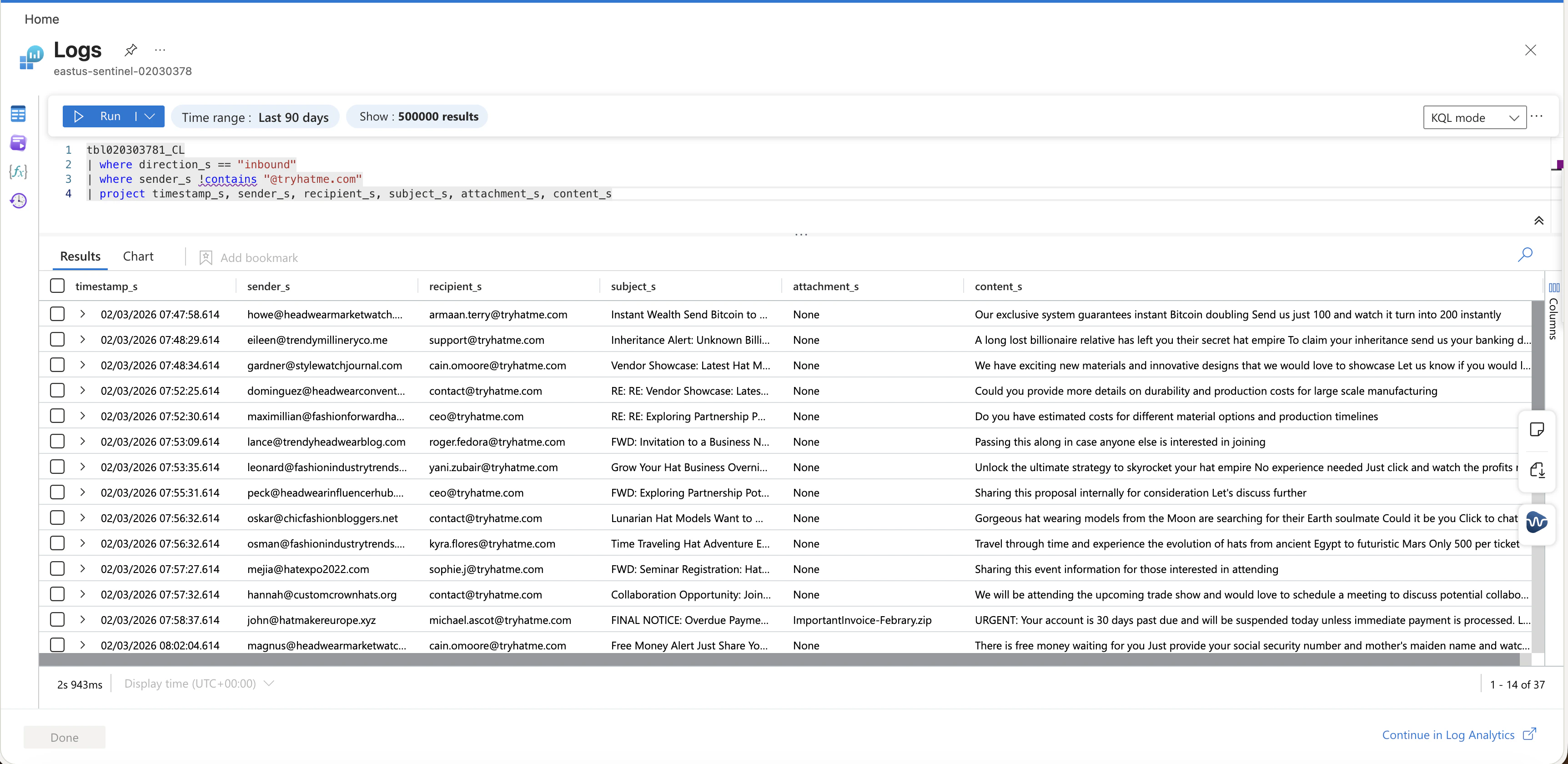
Task: Expand the row timestamped 07:47:58.614
Action: [83, 313]
